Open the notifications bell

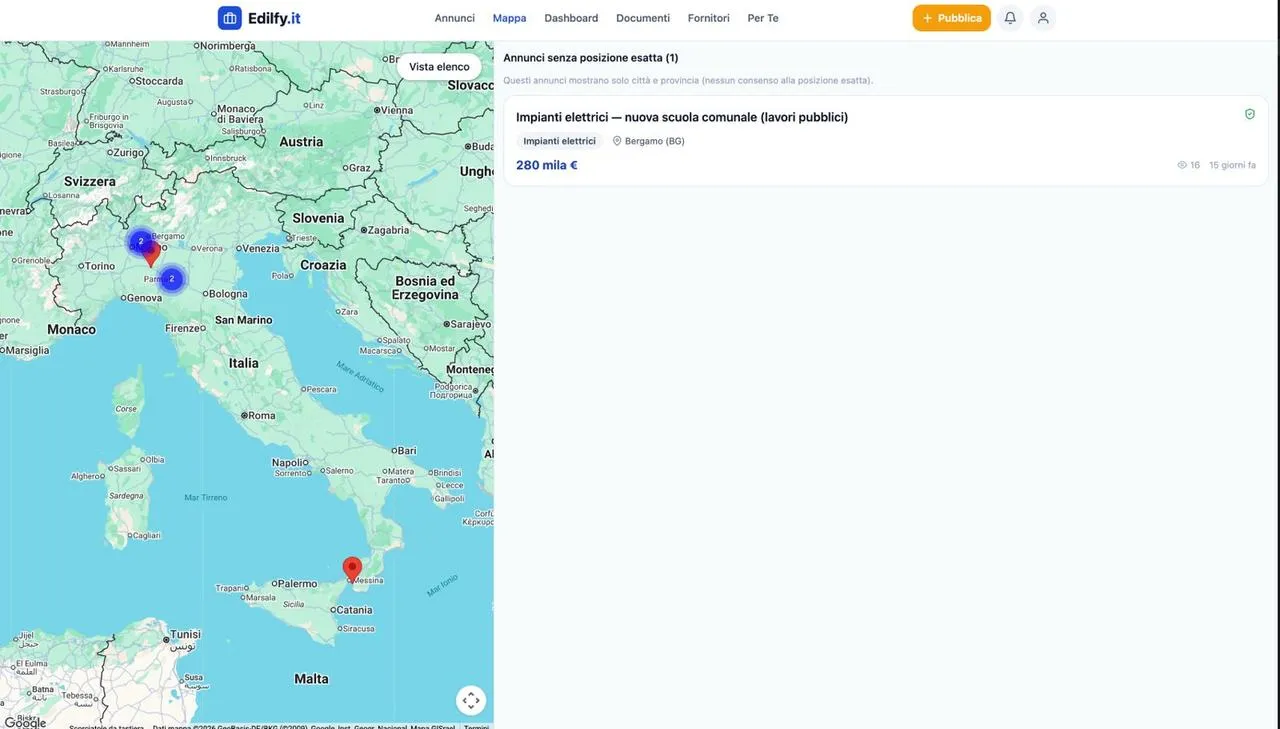point(1010,18)
